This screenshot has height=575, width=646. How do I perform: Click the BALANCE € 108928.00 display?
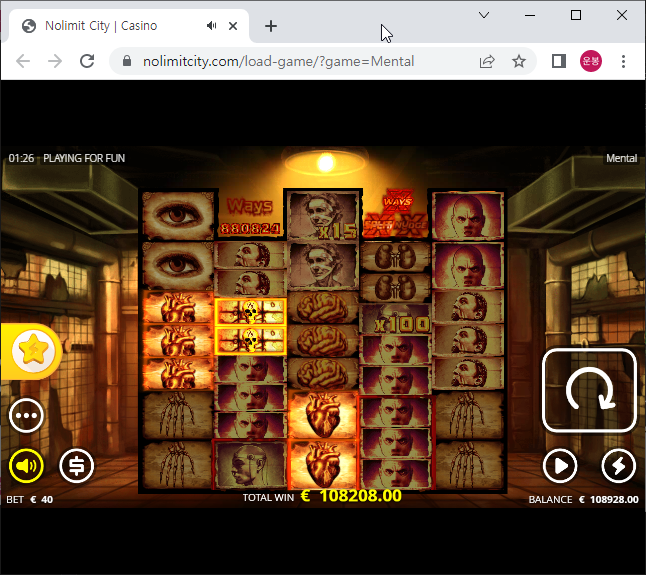pyautogui.click(x=583, y=500)
